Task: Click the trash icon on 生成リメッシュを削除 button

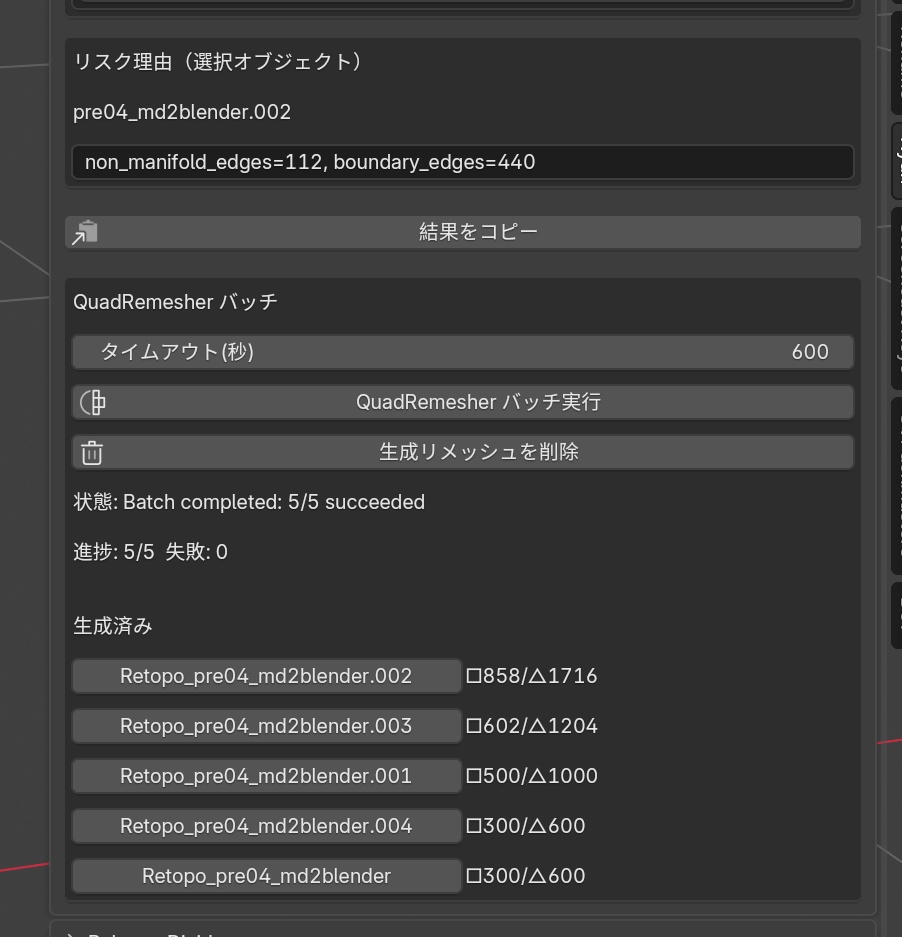Action: point(91,452)
